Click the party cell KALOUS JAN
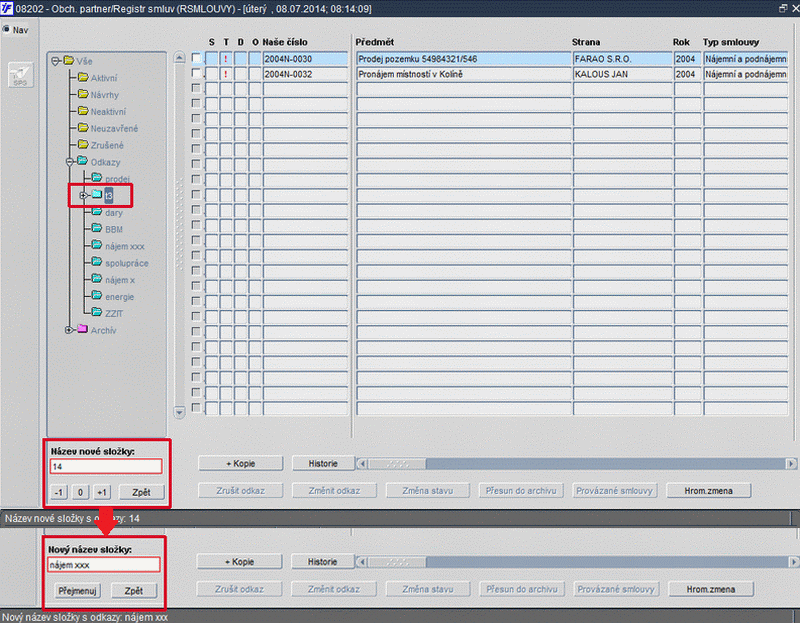800x623 pixels. coord(622,74)
